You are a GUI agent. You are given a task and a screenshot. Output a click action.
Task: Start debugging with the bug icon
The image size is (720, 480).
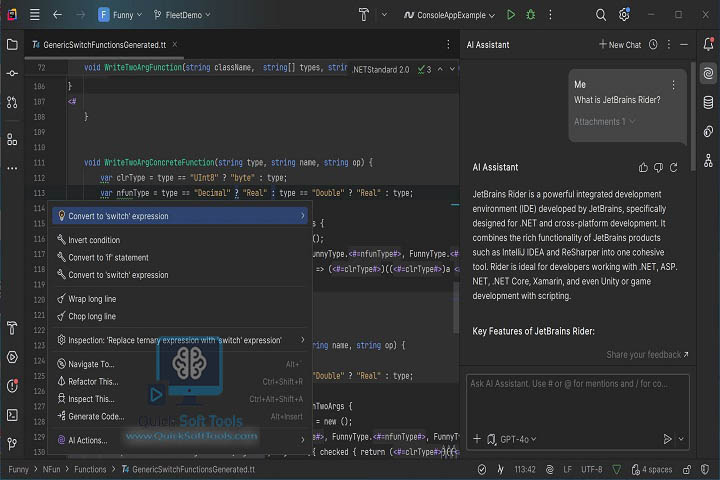(x=531, y=15)
